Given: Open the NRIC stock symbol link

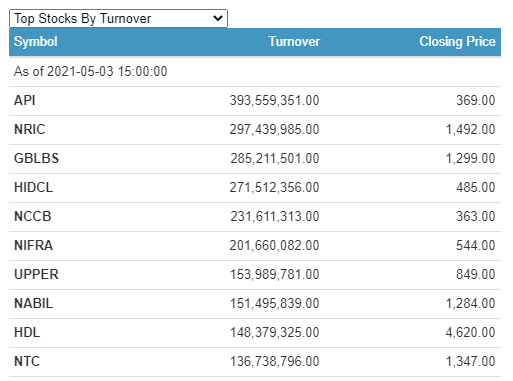Looking at the screenshot, I should coord(30,129).
